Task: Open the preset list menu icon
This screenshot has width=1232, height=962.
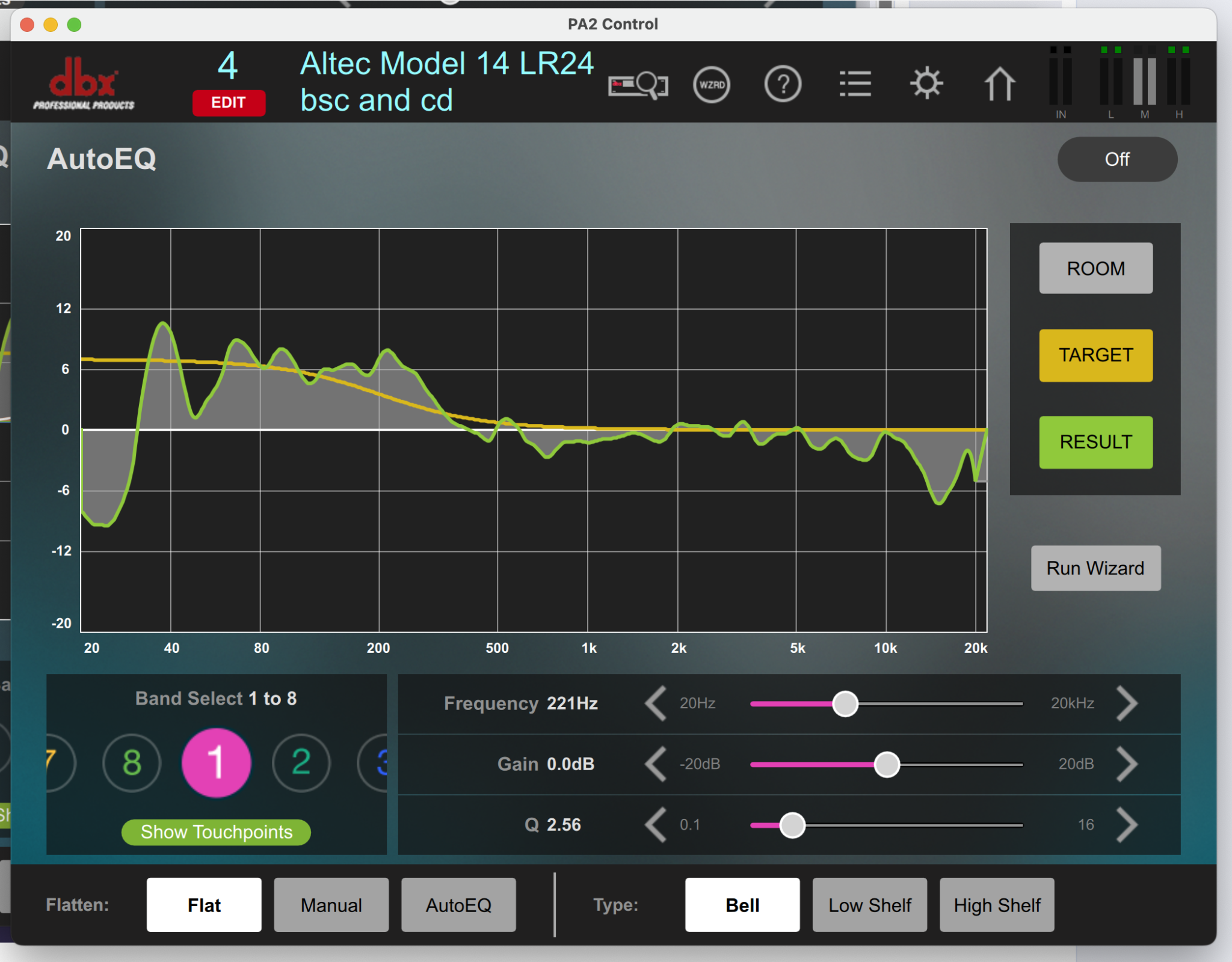Action: pyautogui.click(x=855, y=84)
